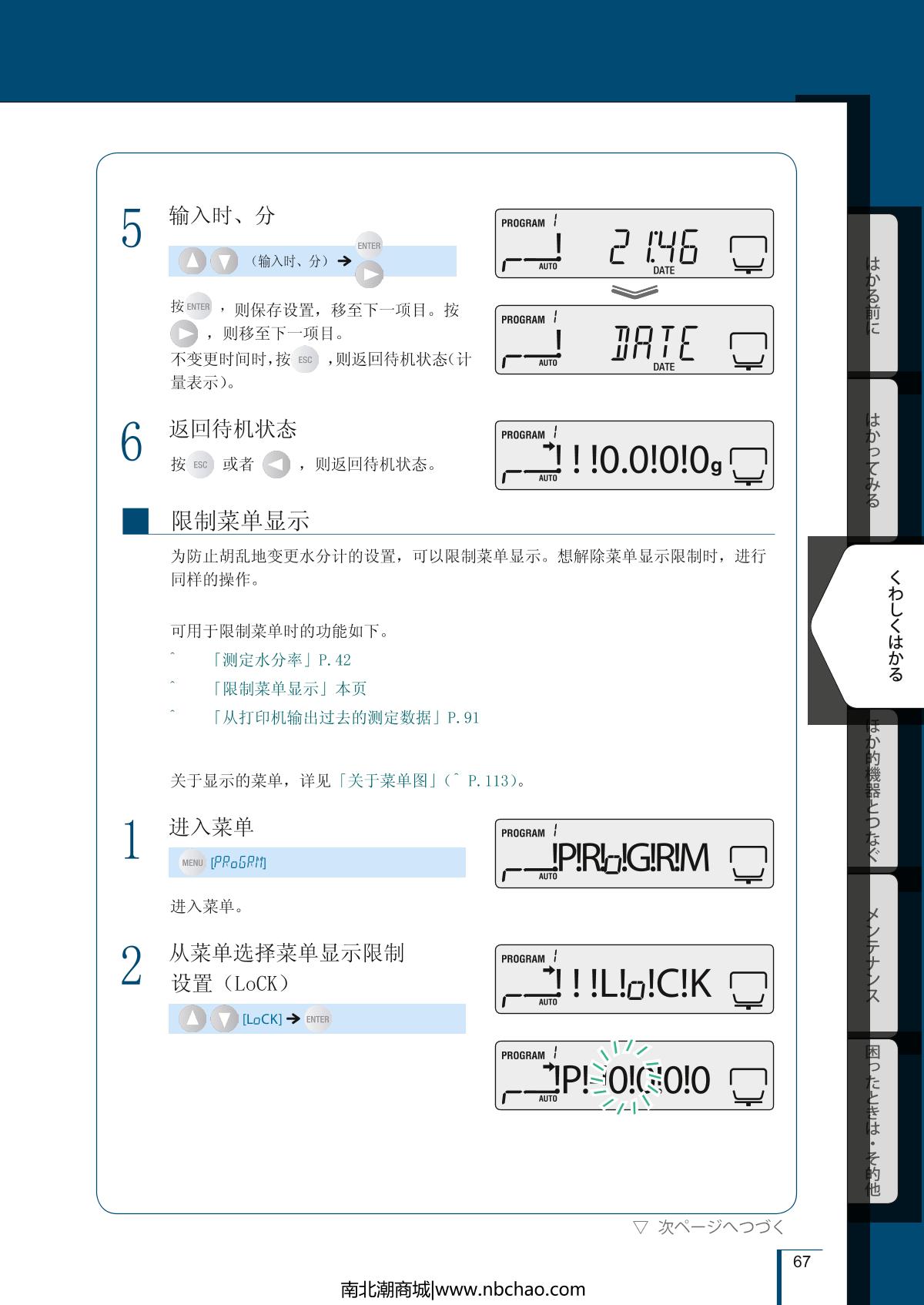
Task: Select the はかる前に side tab
Action: coord(872,296)
